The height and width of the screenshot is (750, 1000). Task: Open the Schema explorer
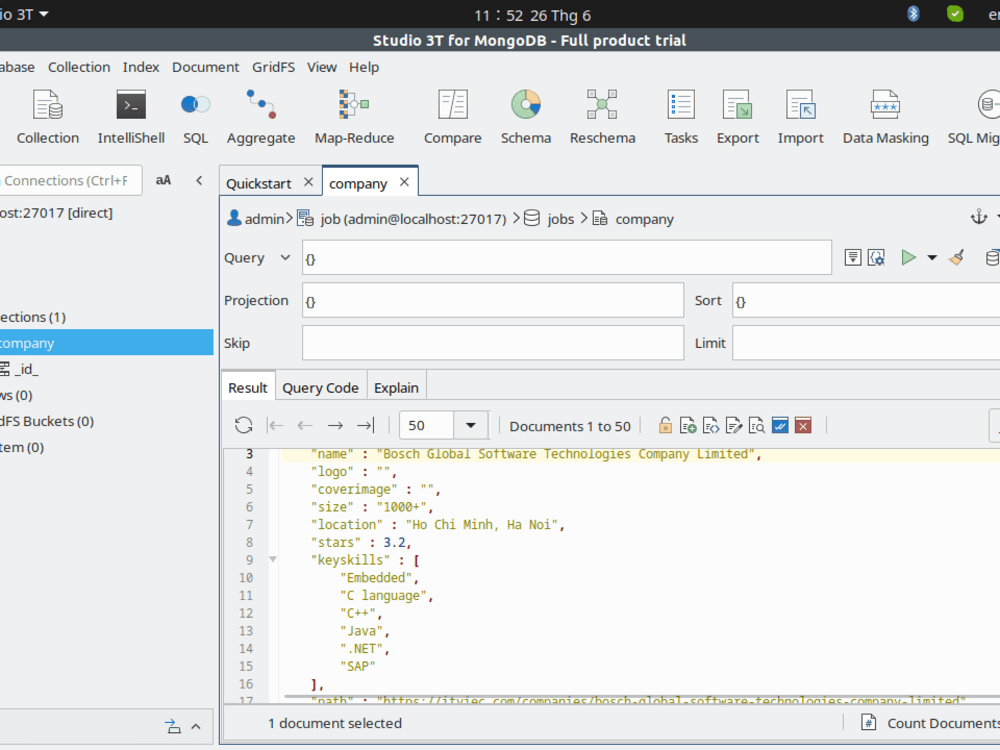526,117
